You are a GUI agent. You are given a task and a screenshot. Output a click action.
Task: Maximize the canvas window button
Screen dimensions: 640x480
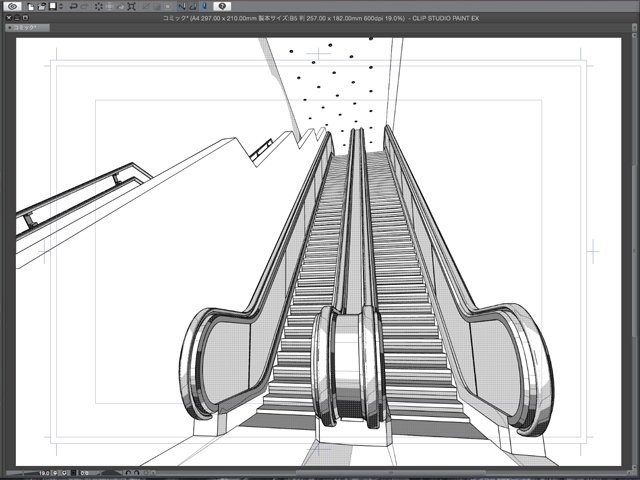click(25, 18)
